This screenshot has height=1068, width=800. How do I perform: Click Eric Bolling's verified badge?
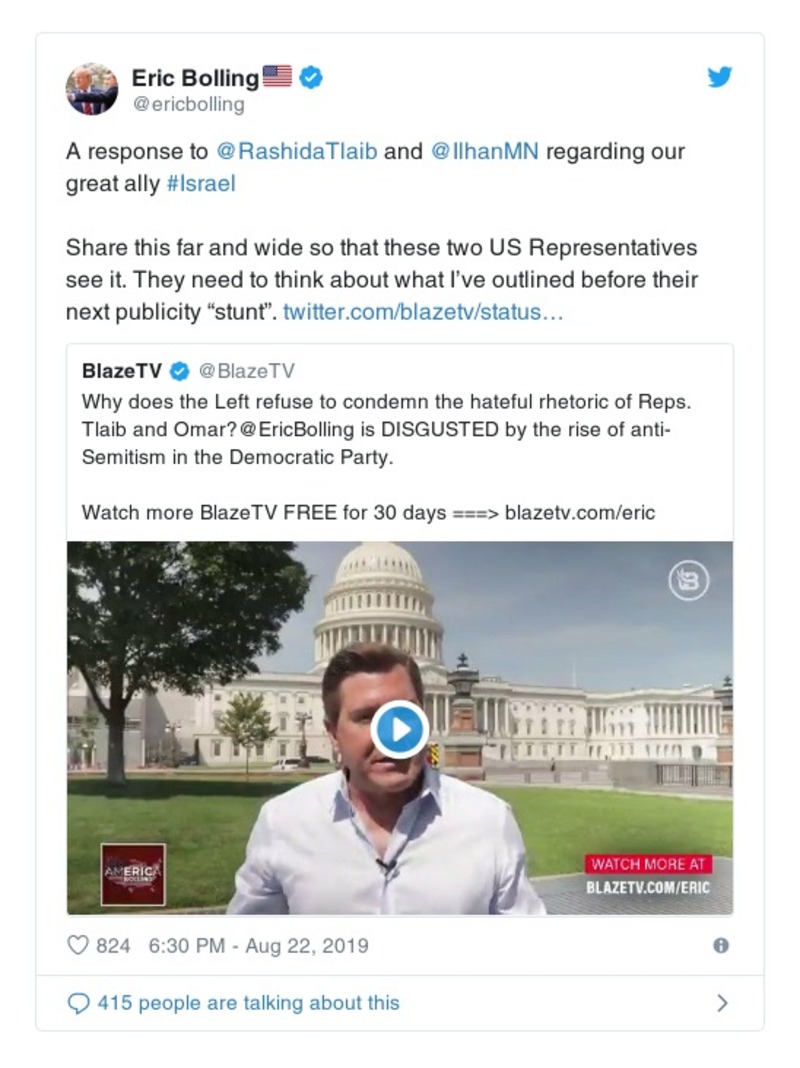pyautogui.click(x=310, y=77)
